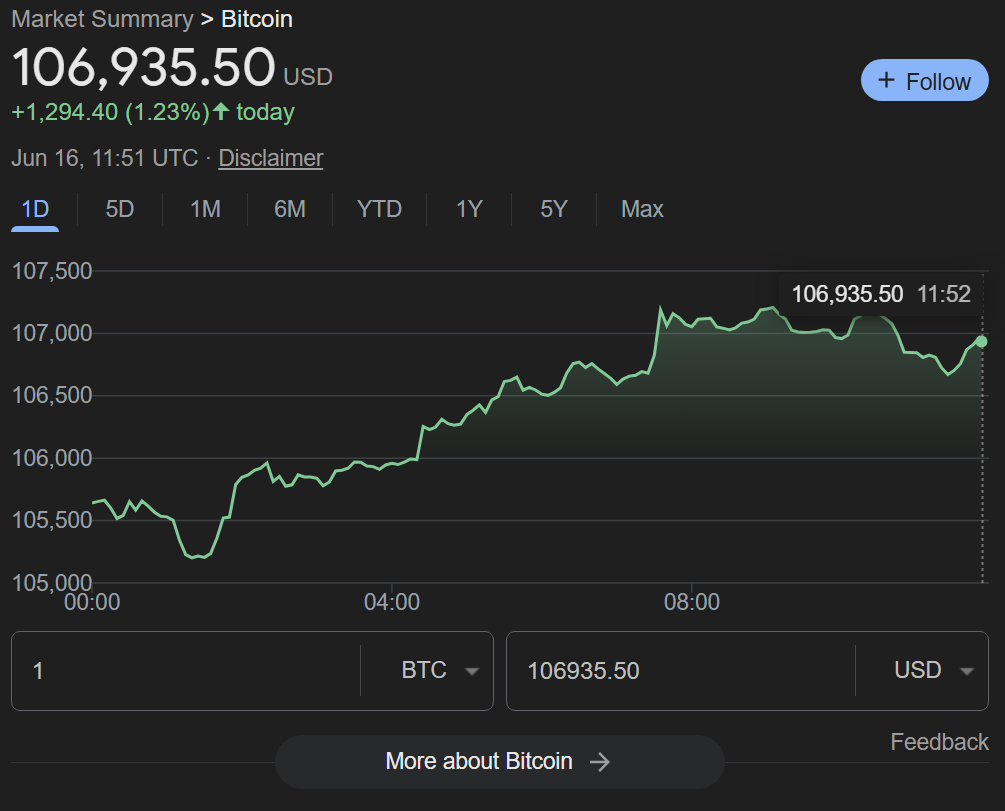View the 1Y price history tab

pos(469,209)
